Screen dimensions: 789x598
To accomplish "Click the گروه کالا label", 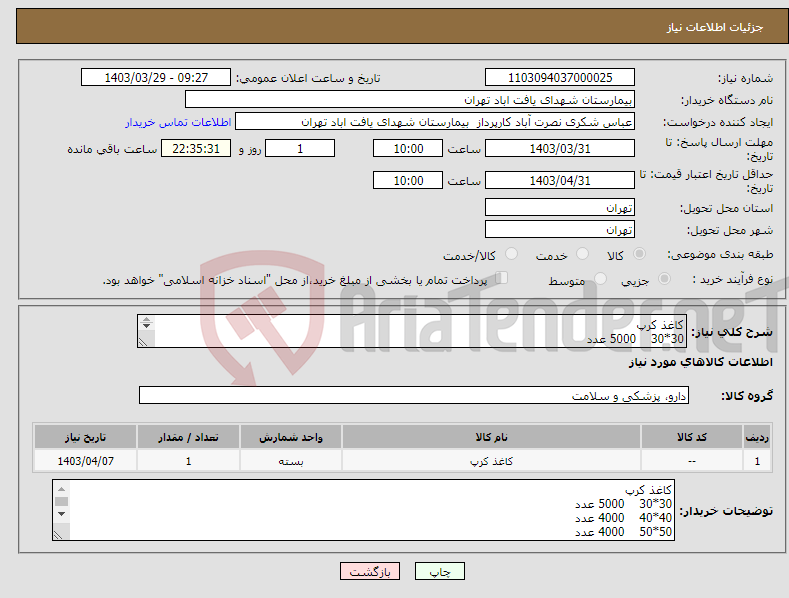I will (747, 396).
